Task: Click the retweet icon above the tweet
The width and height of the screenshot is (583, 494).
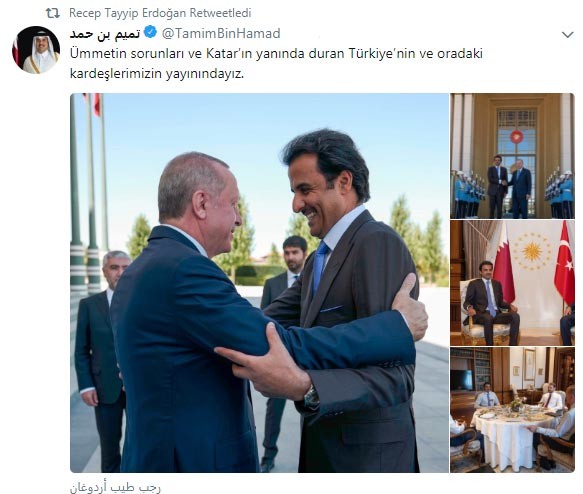Action: click(52, 13)
